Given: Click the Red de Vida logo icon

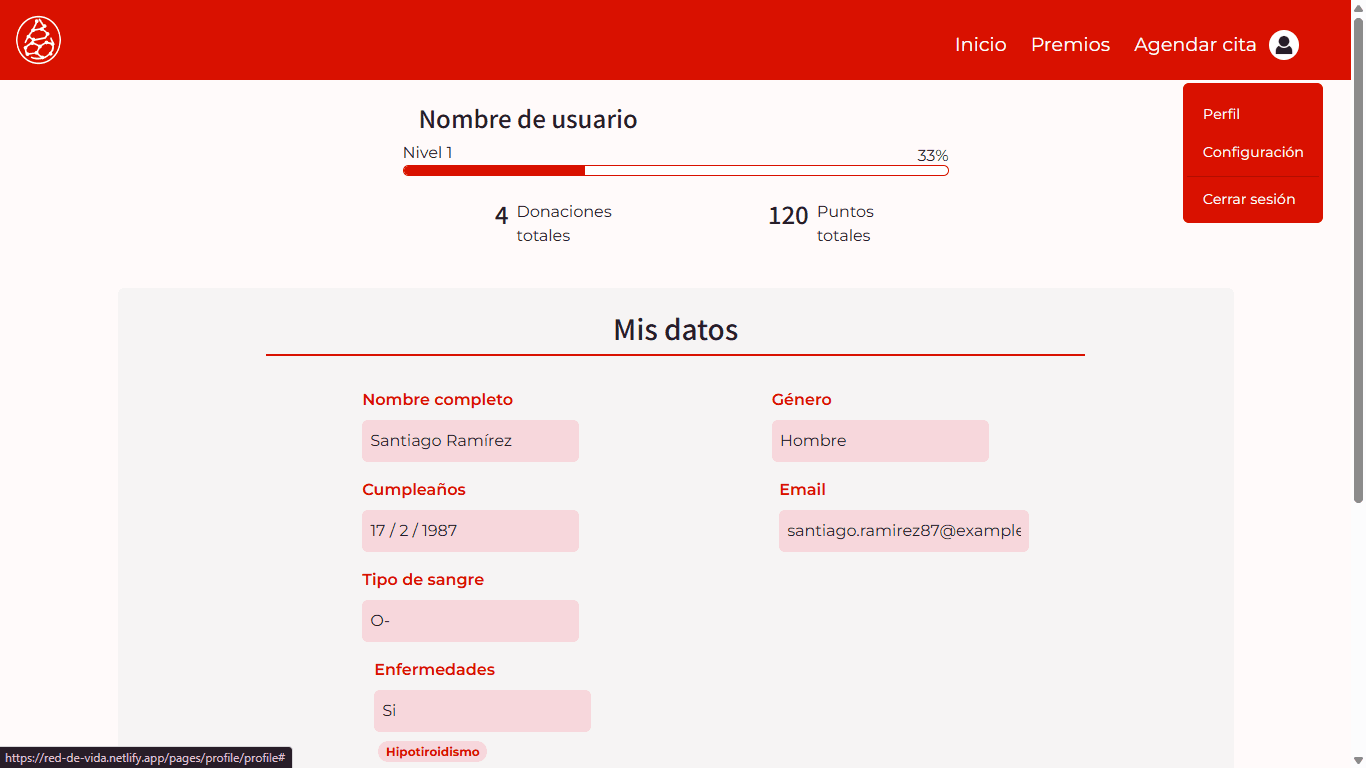Looking at the screenshot, I should coord(39,40).
